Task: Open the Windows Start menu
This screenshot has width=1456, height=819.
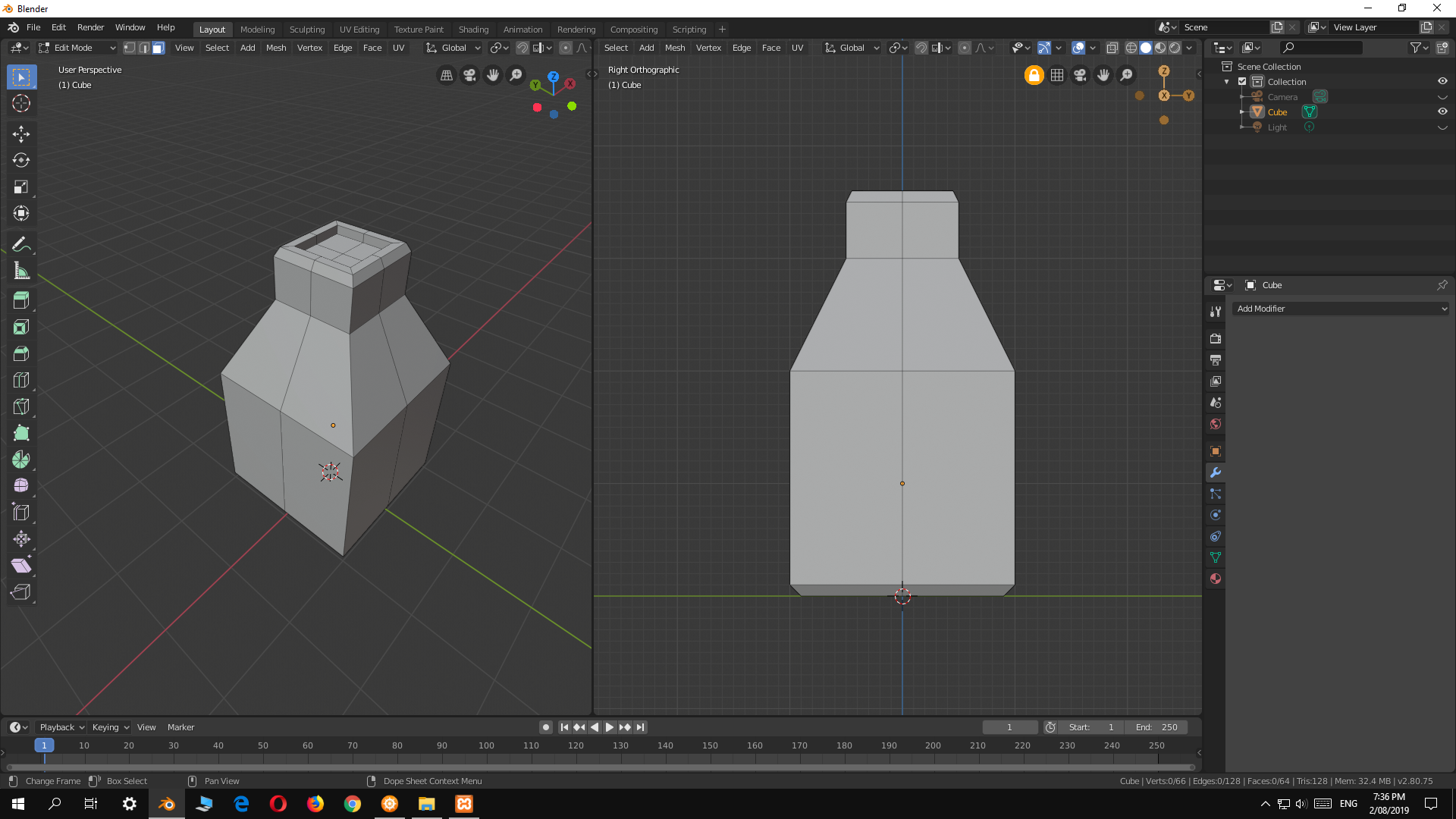Action: pyautogui.click(x=18, y=804)
